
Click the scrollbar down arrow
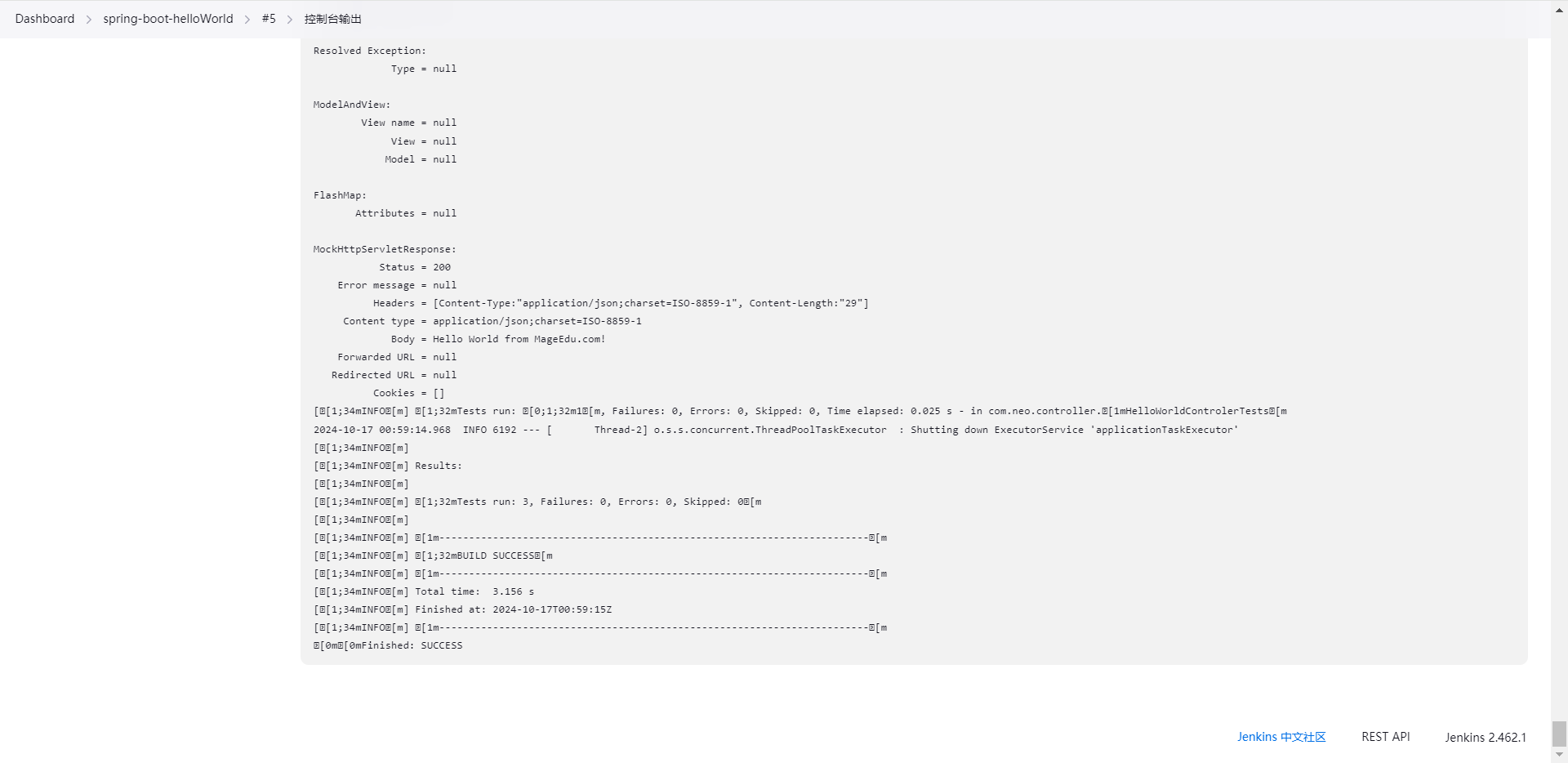click(1559, 756)
